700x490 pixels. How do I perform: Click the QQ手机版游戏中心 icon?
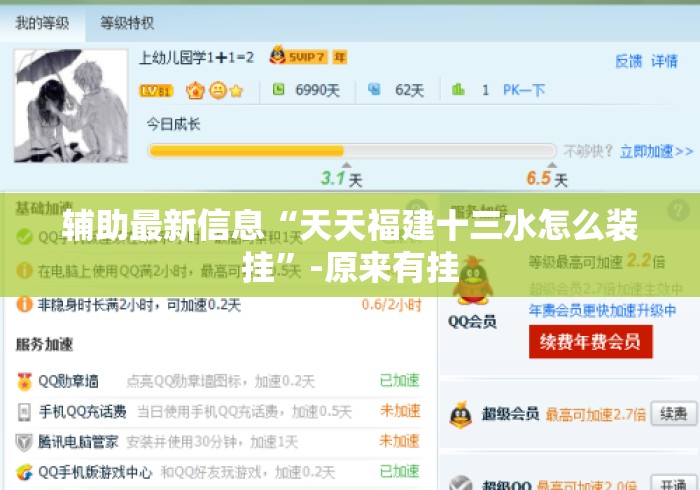pos(25,472)
